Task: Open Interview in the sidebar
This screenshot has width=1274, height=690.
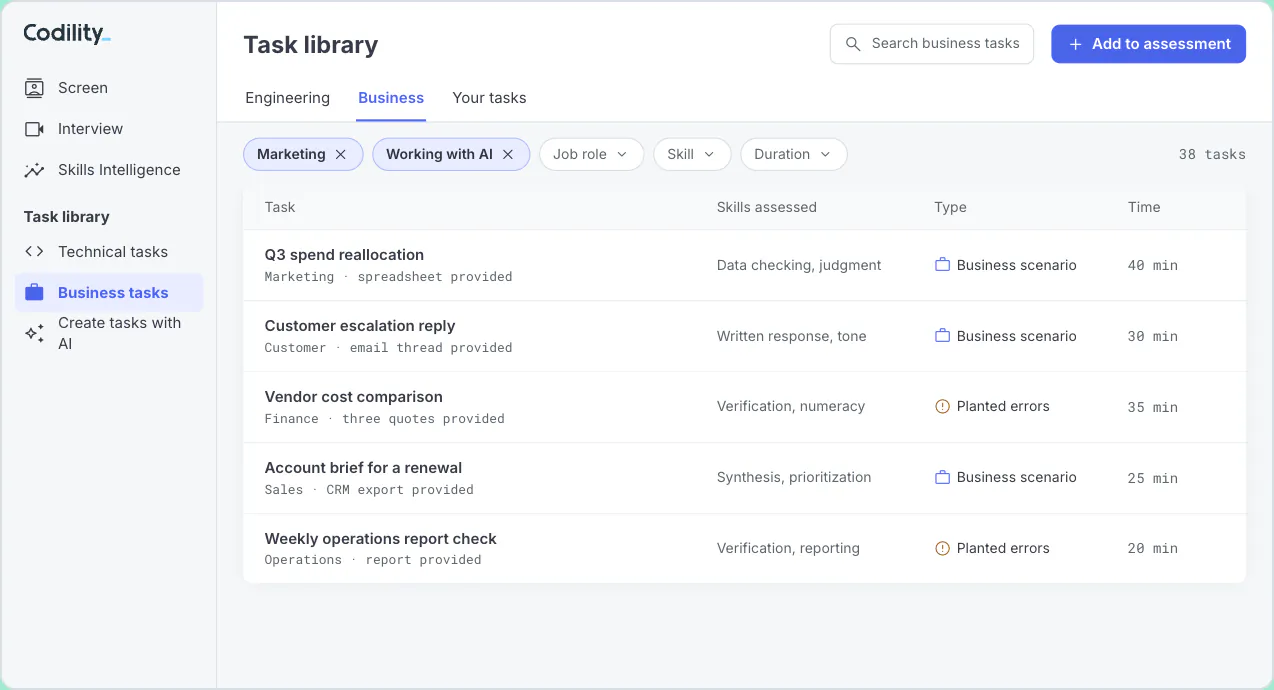Action: [x=109, y=129]
